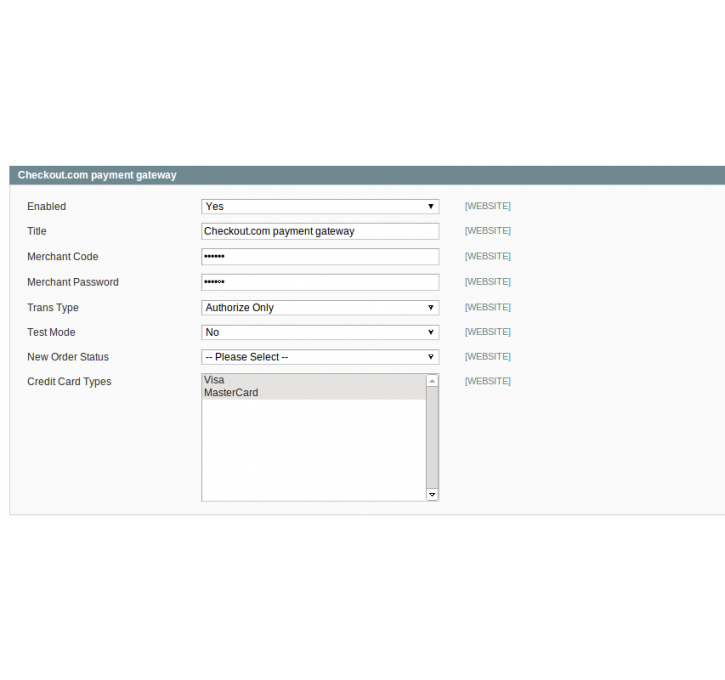Click the [WEBSITE] scope tag beside Test Mode
This screenshot has height=680, width=725.
[x=488, y=332]
